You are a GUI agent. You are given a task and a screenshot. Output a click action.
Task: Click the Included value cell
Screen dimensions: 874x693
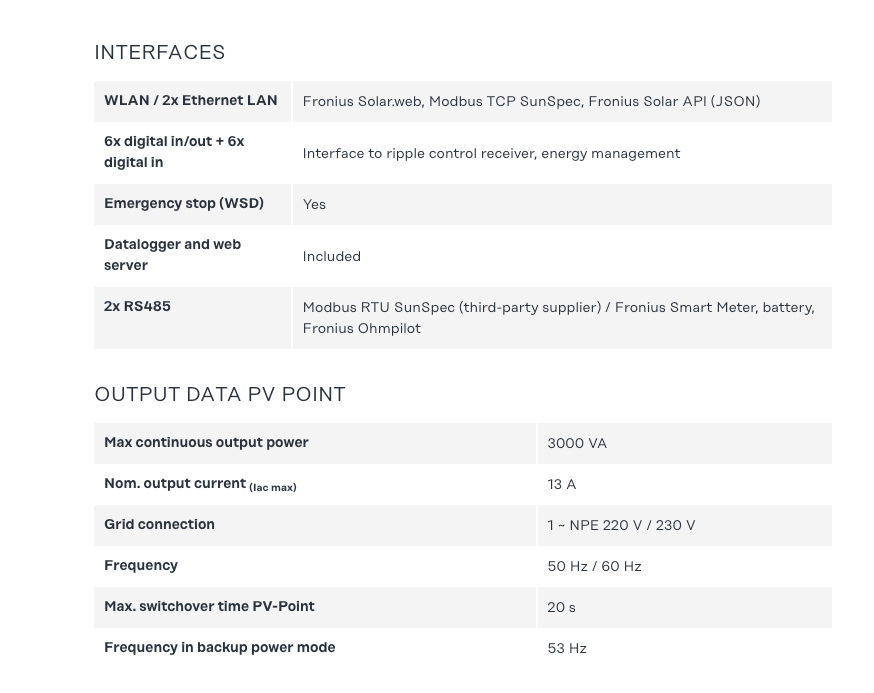tap(332, 256)
